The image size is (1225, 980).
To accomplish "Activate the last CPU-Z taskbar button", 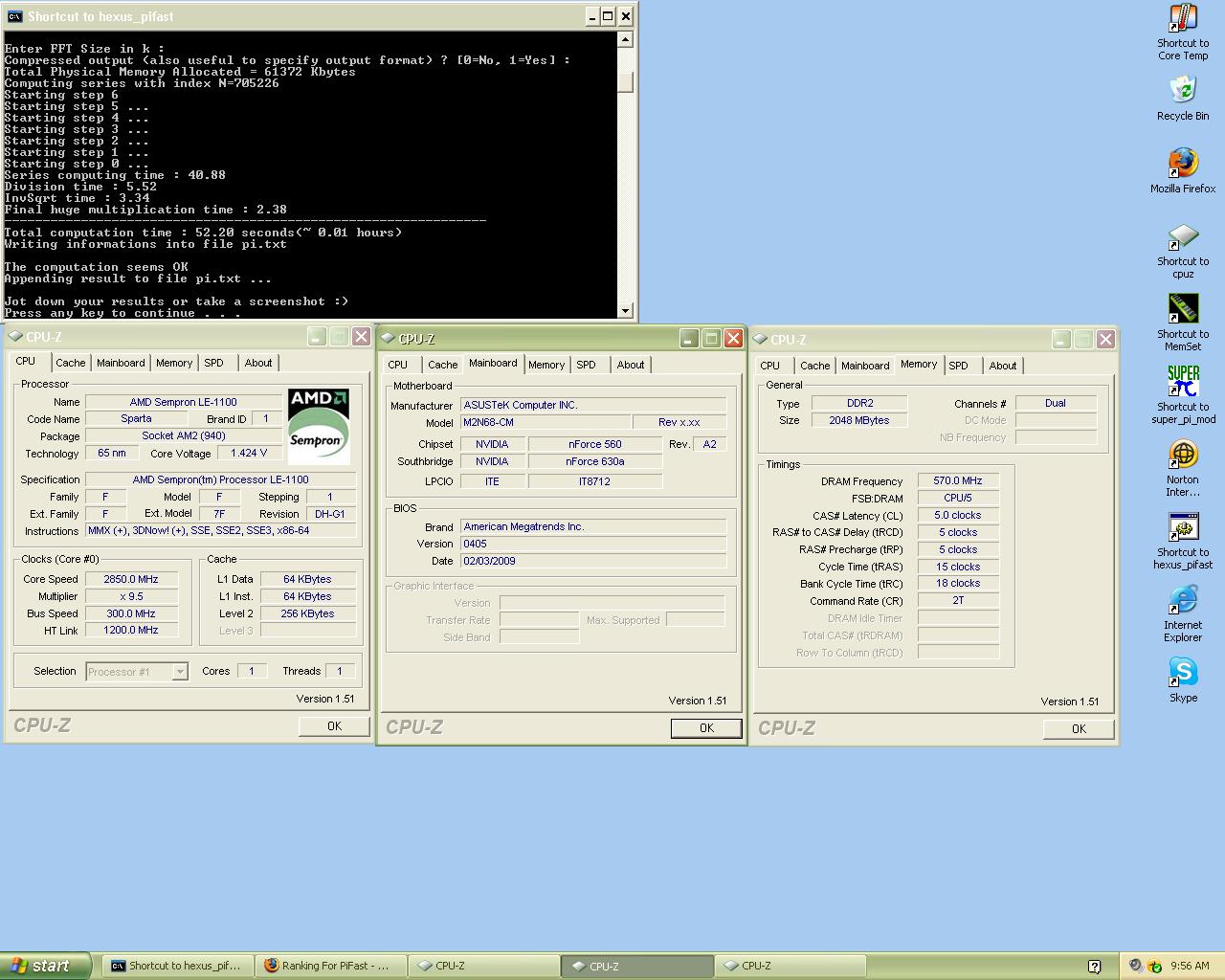I will coord(790,966).
